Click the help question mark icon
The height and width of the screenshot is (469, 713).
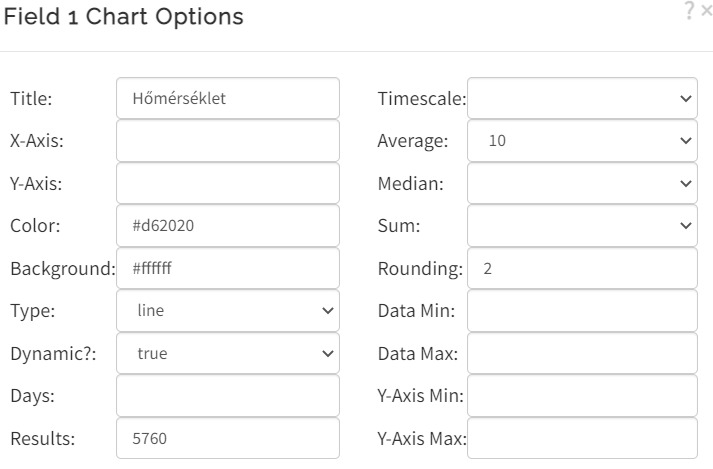(x=690, y=11)
